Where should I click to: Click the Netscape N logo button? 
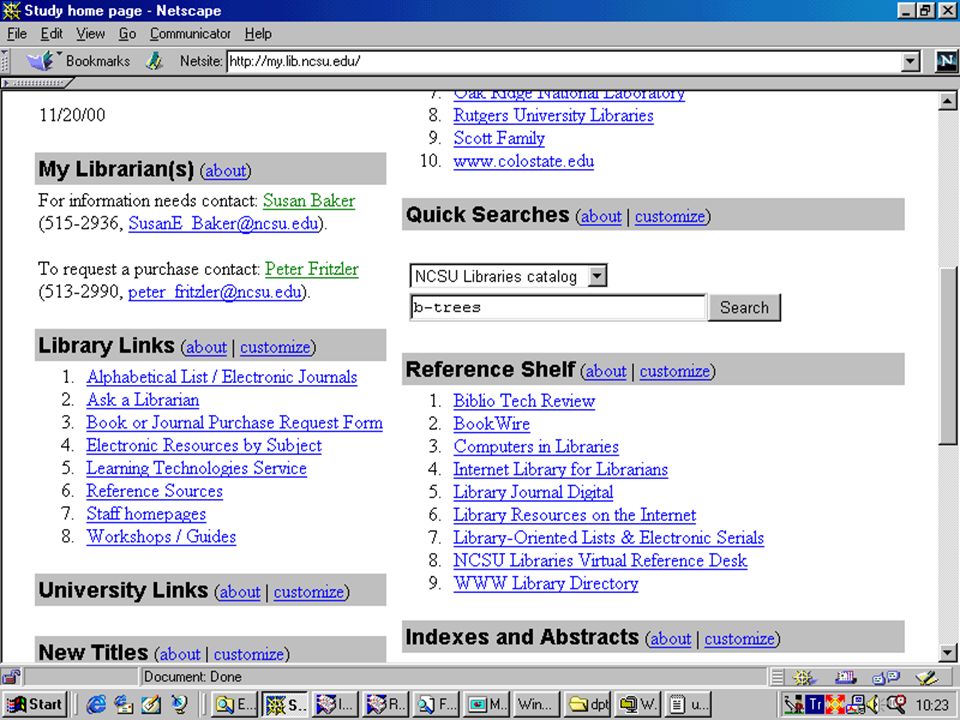click(x=946, y=61)
